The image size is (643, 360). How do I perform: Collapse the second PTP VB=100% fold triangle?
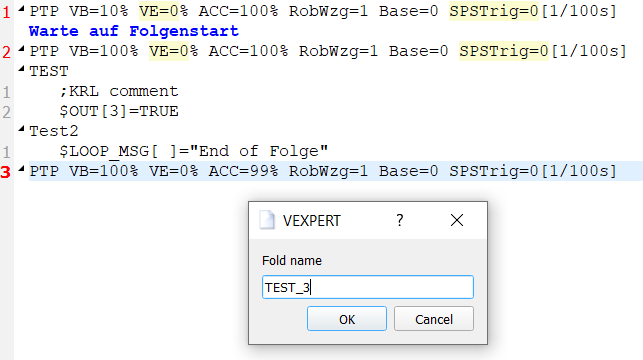pyautogui.click(x=21, y=49)
